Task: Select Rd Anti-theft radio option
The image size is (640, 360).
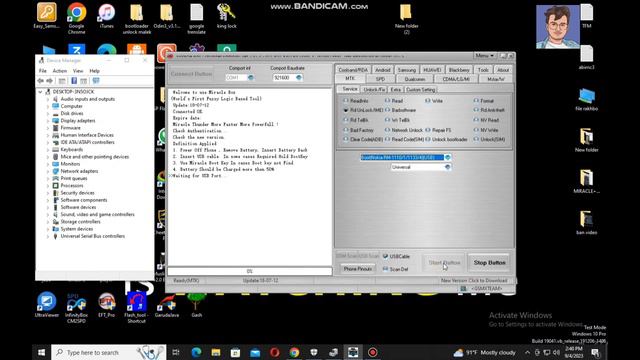Action: click(489, 110)
